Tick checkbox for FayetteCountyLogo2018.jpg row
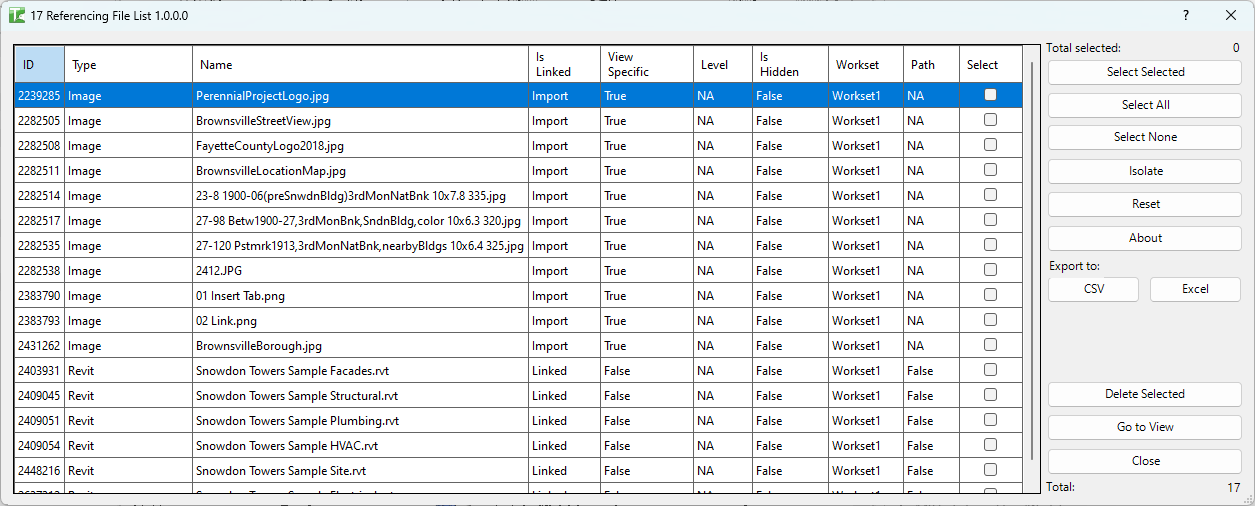The width and height of the screenshot is (1255, 506). (990, 145)
